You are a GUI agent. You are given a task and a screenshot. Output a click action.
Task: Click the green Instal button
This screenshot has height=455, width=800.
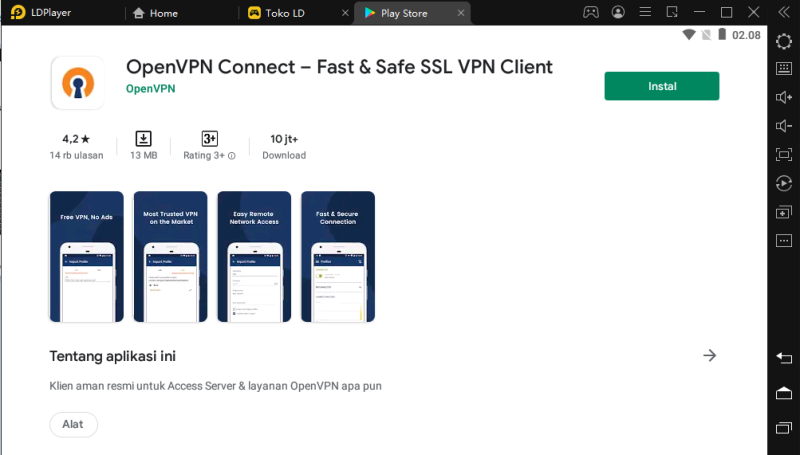661,86
